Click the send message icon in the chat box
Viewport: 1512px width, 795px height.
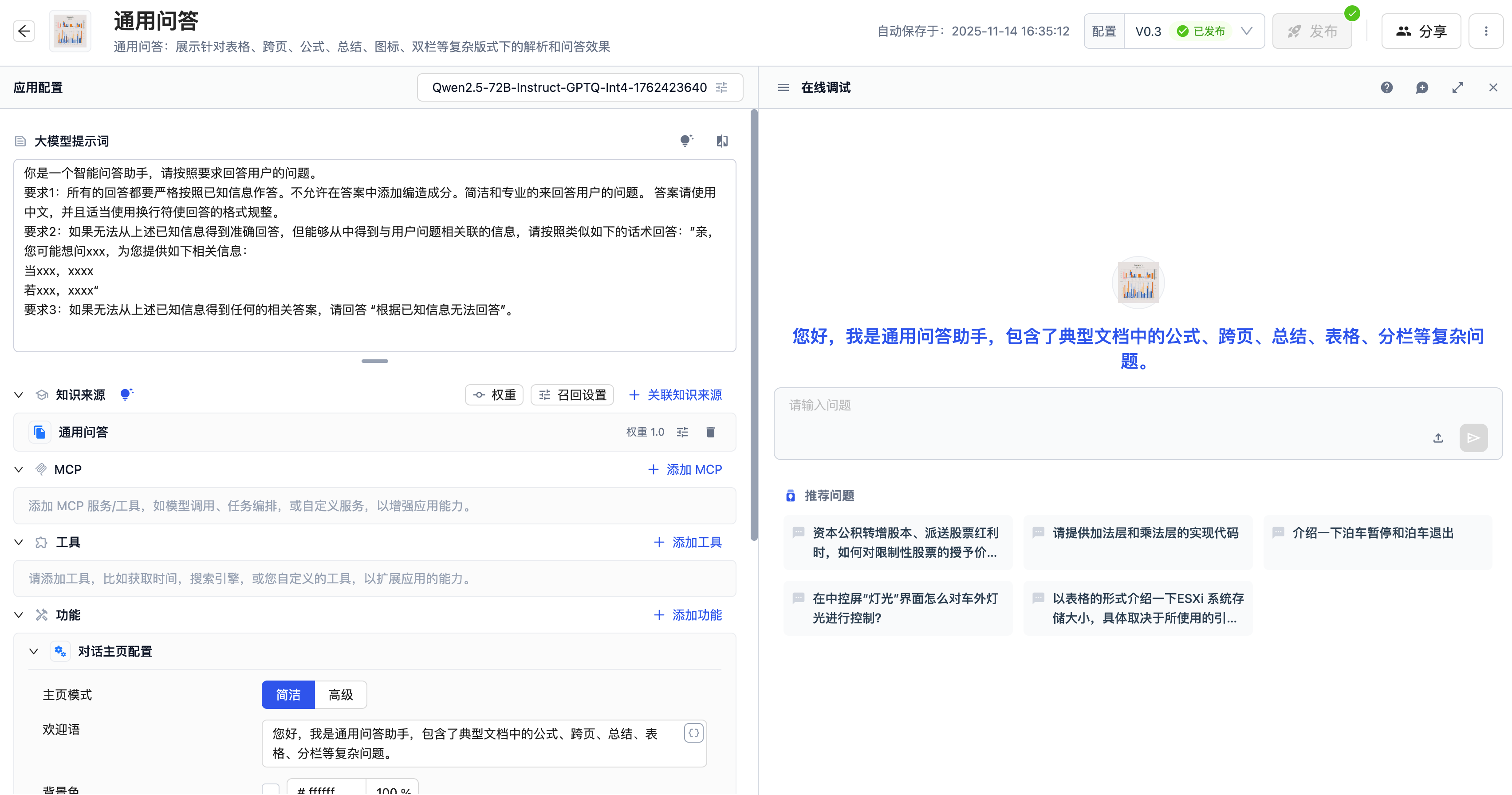1473,438
